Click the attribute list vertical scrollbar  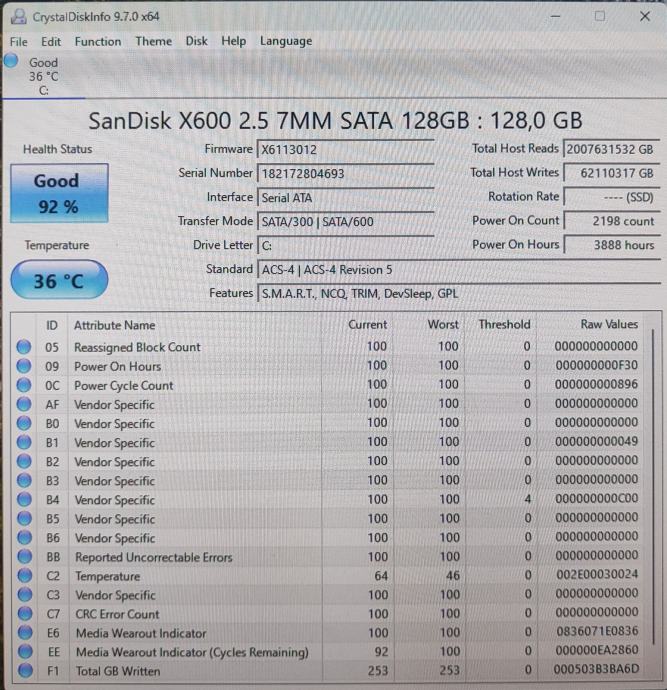point(653,486)
